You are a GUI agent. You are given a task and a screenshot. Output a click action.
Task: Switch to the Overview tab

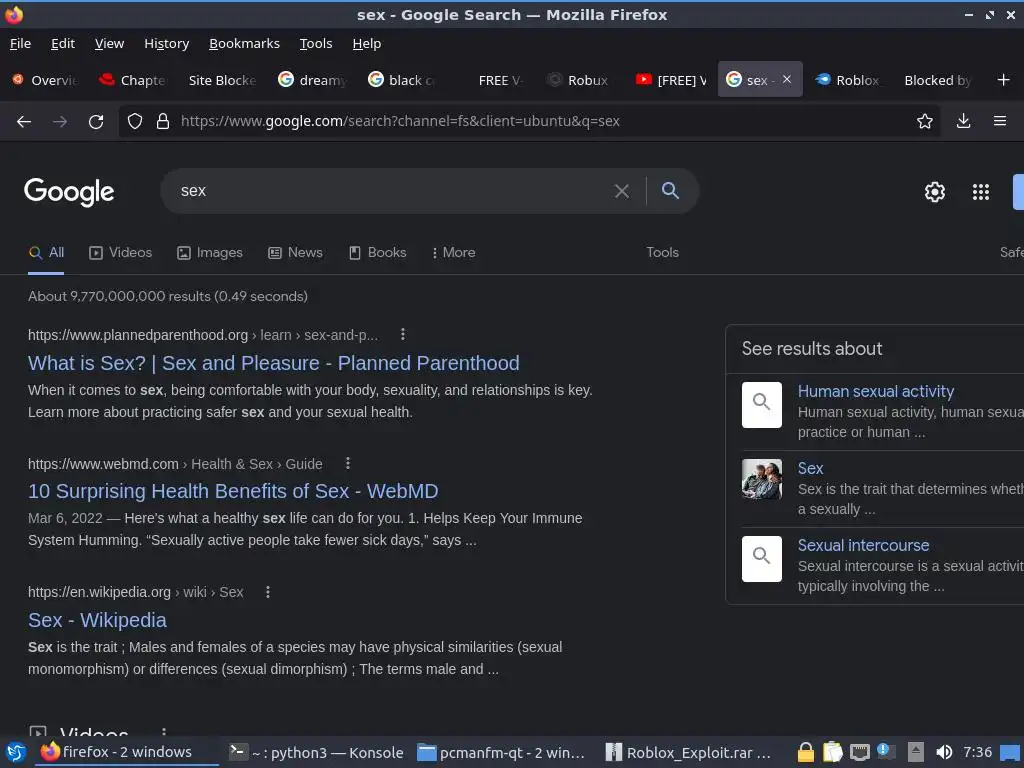45,80
